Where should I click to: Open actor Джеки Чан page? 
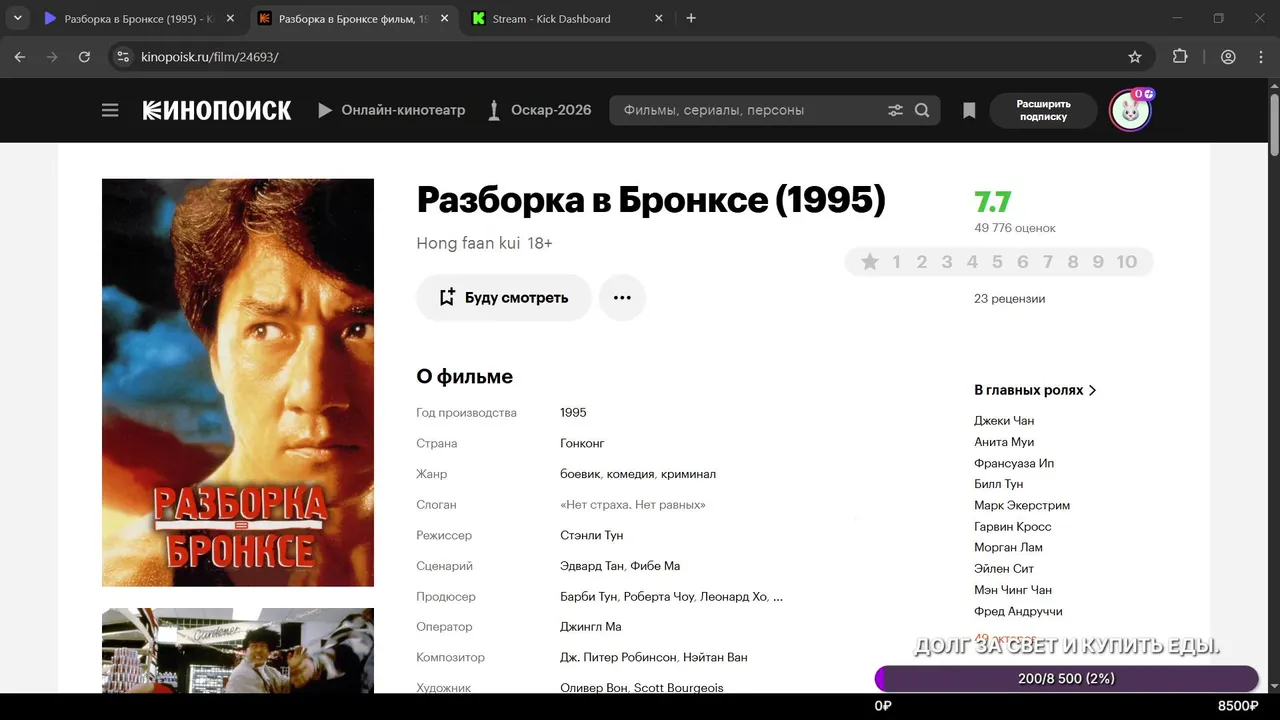pyautogui.click(x=1004, y=421)
